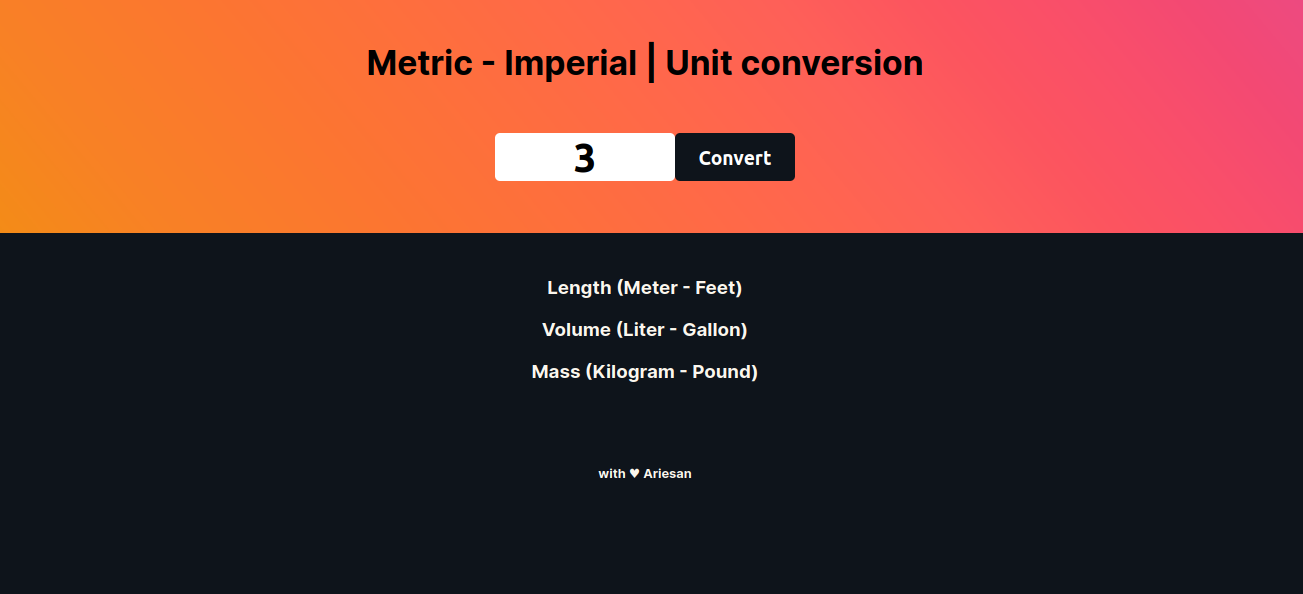The image size is (1303, 594).
Task: Select the number input field showing 3
Action: coord(584,157)
